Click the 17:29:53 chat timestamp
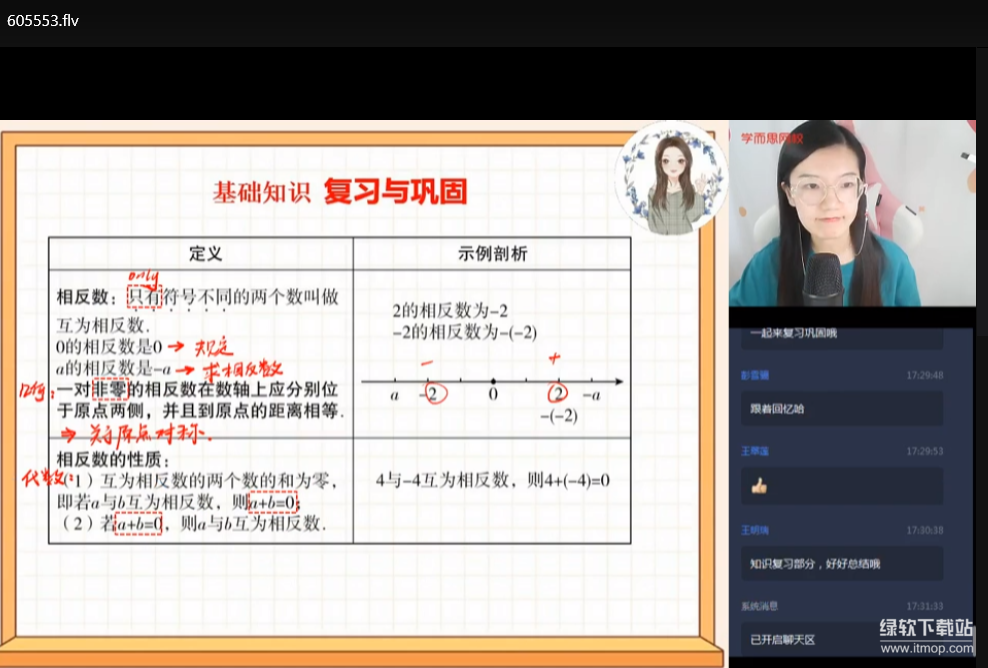The image size is (988, 668). [924, 451]
